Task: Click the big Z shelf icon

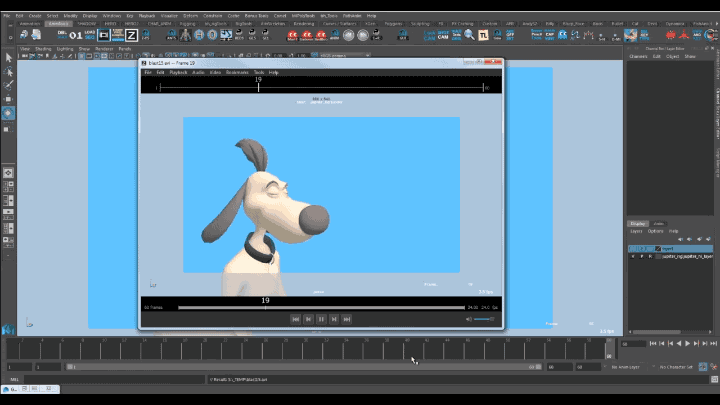Action: (131, 35)
